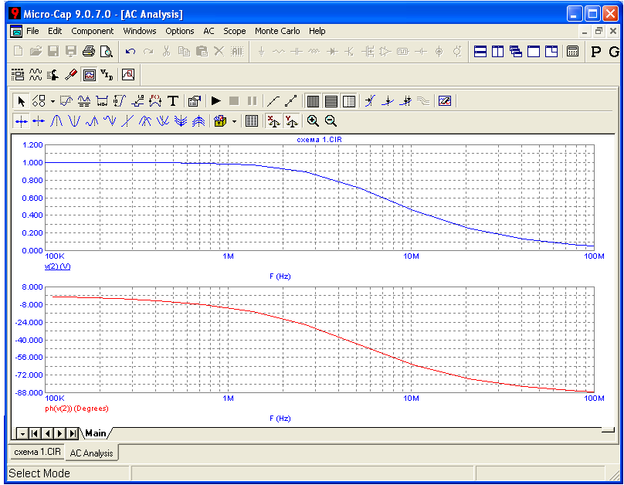Click the ph(v(2)) (Degrees) plot label
The image size is (624, 485).
pos(76,408)
